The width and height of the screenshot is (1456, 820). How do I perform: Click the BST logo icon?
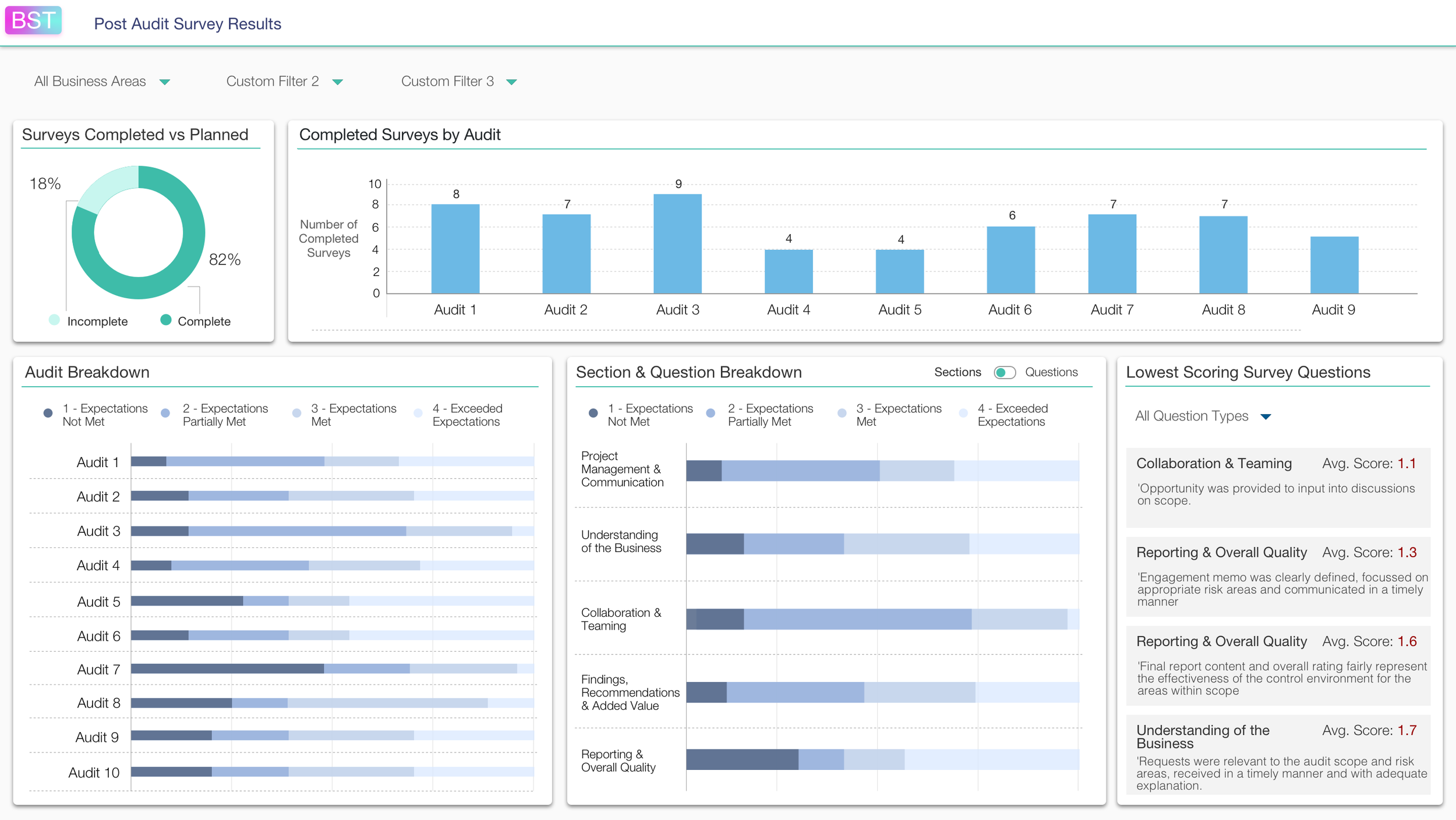pos(33,21)
